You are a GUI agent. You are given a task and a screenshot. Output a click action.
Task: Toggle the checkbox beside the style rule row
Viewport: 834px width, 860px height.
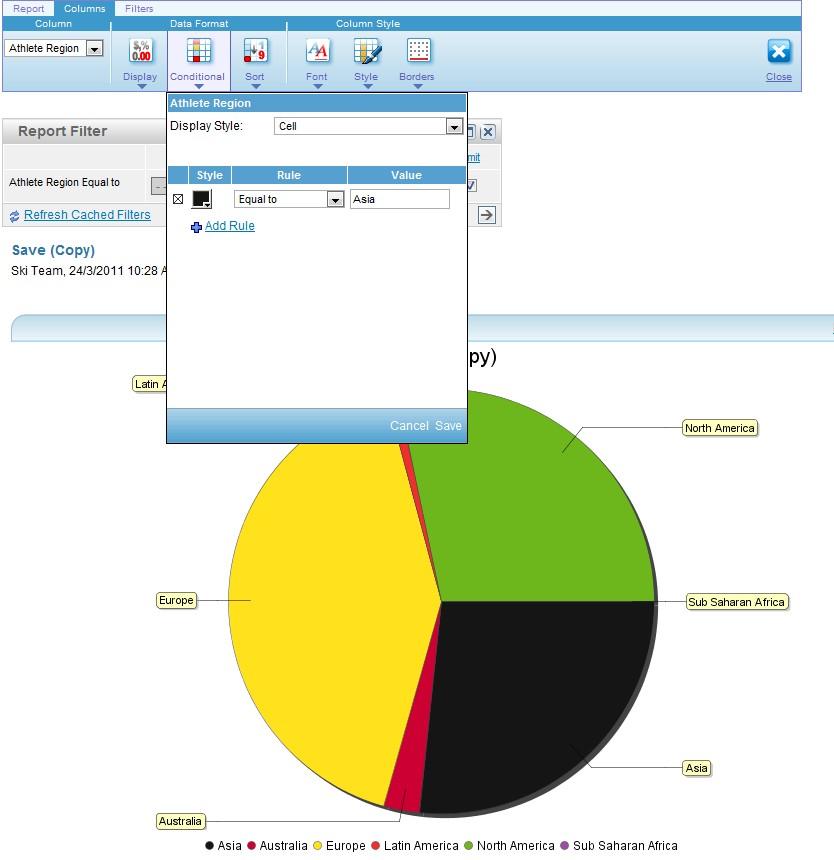pyautogui.click(x=178, y=199)
